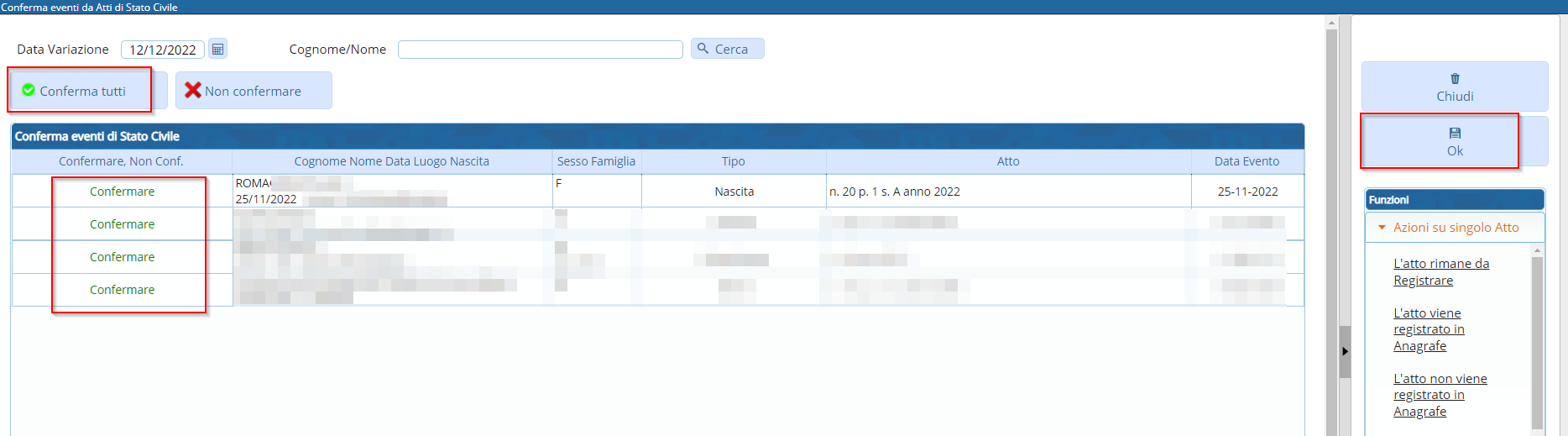Click the Atto column header

pyautogui.click(x=1008, y=161)
